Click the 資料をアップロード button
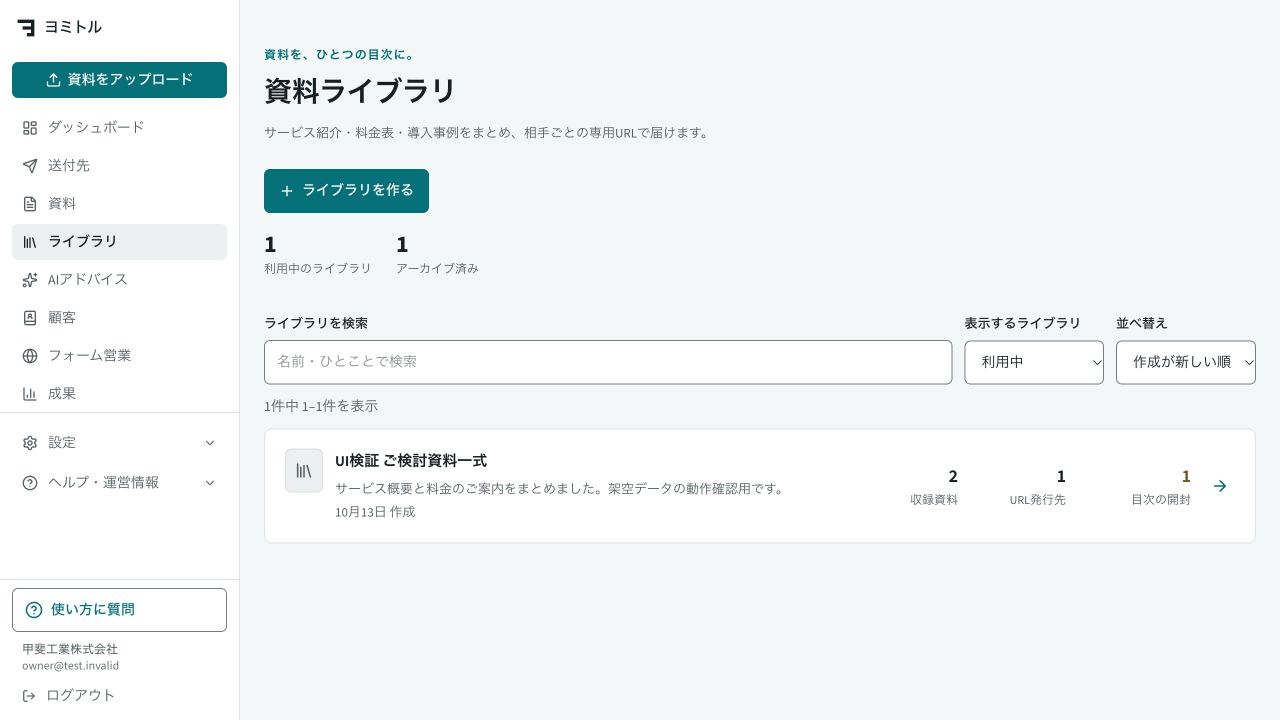 click(x=120, y=80)
